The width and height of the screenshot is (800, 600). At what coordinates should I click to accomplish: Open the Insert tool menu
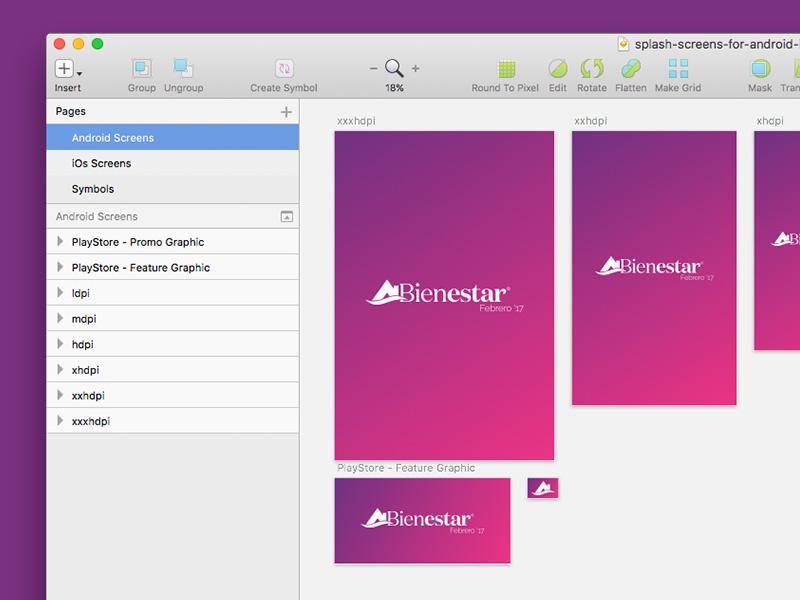point(63,70)
